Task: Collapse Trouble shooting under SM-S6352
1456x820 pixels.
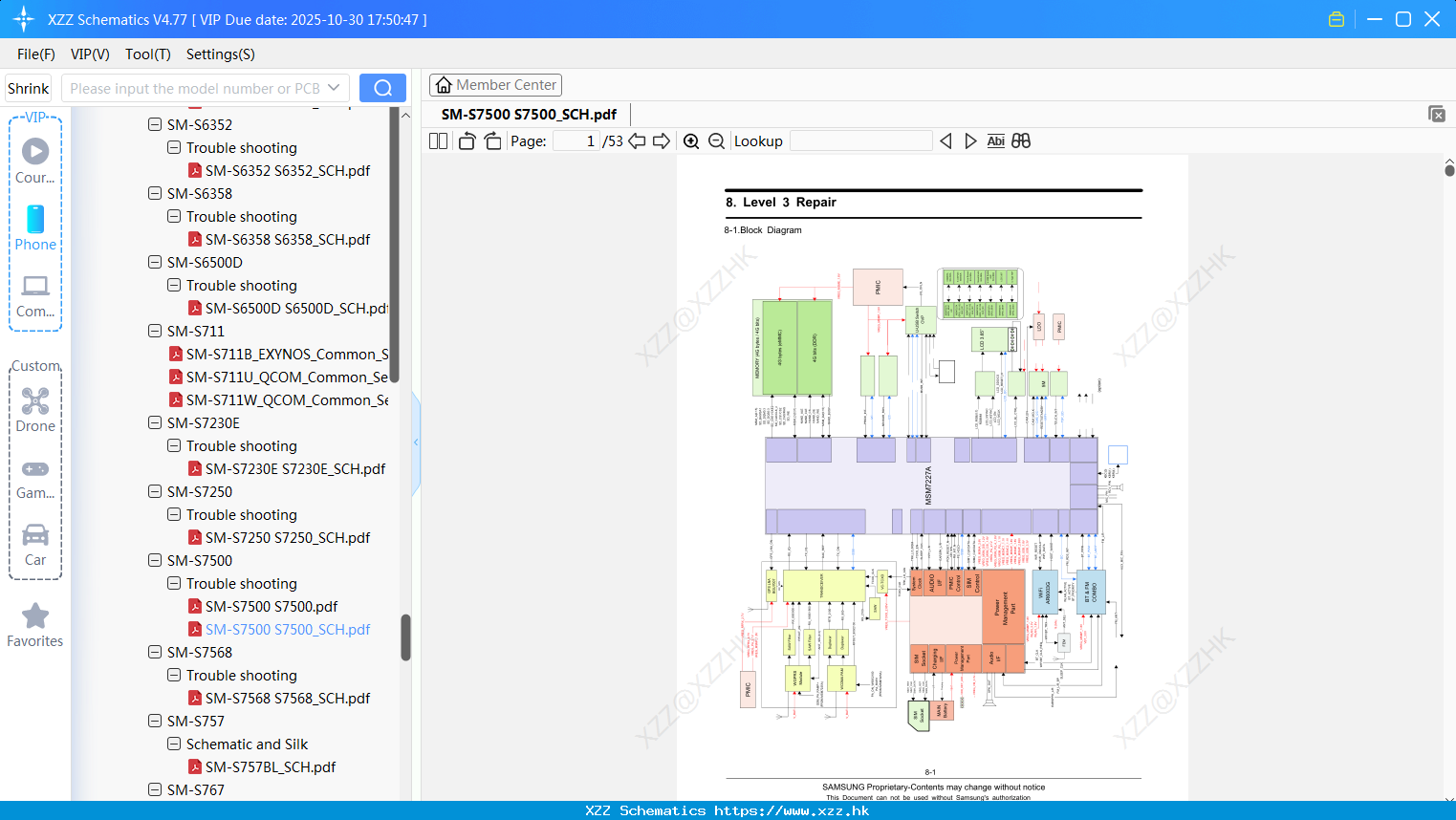Action: (x=174, y=147)
